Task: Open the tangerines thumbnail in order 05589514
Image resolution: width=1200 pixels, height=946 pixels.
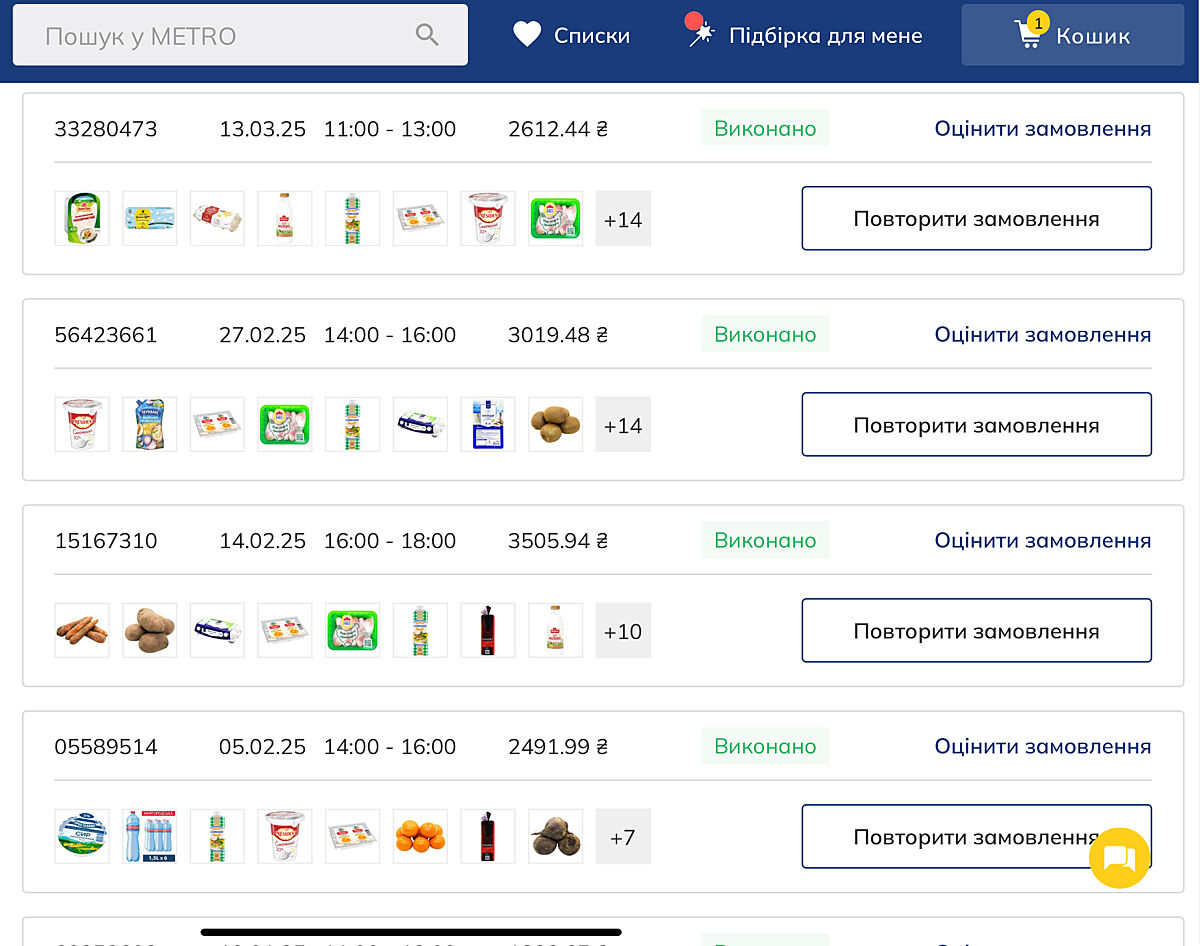Action: tap(420, 836)
